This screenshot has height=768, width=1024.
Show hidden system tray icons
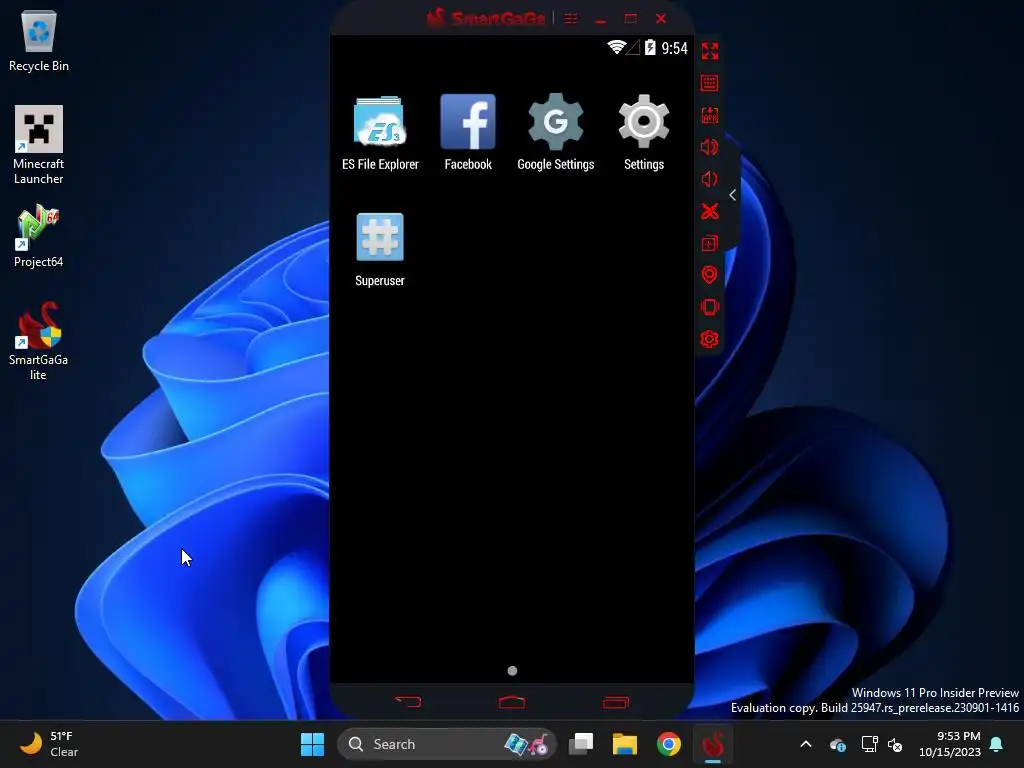click(x=806, y=744)
